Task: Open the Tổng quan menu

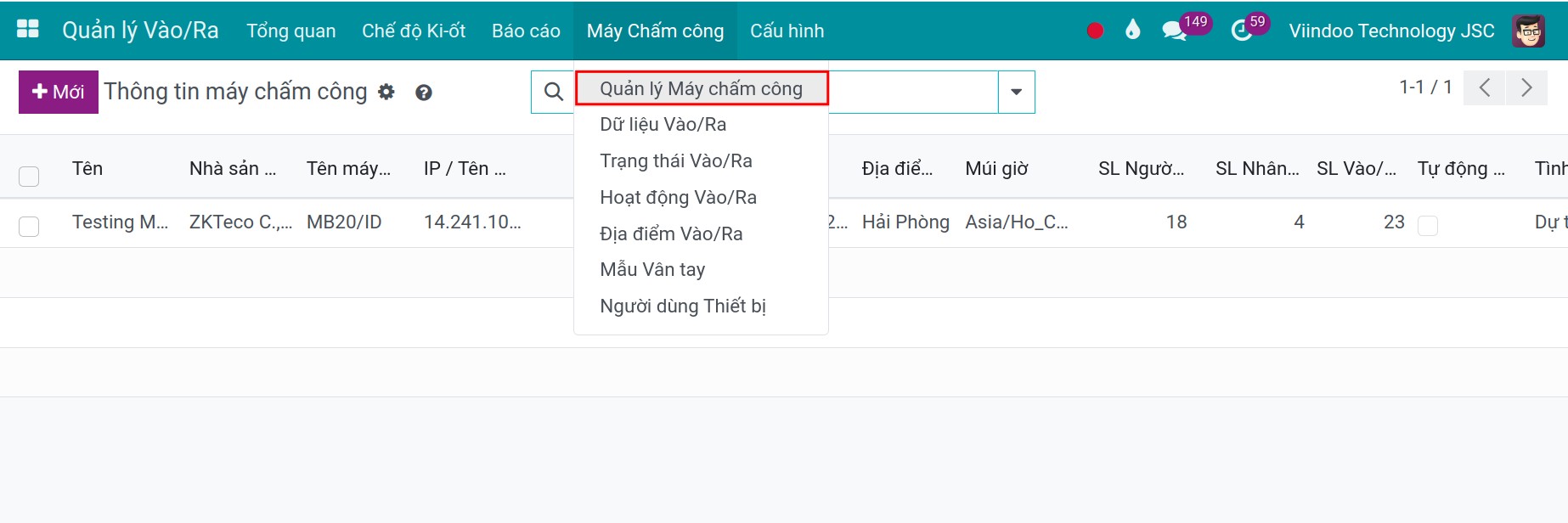Action: (291, 31)
